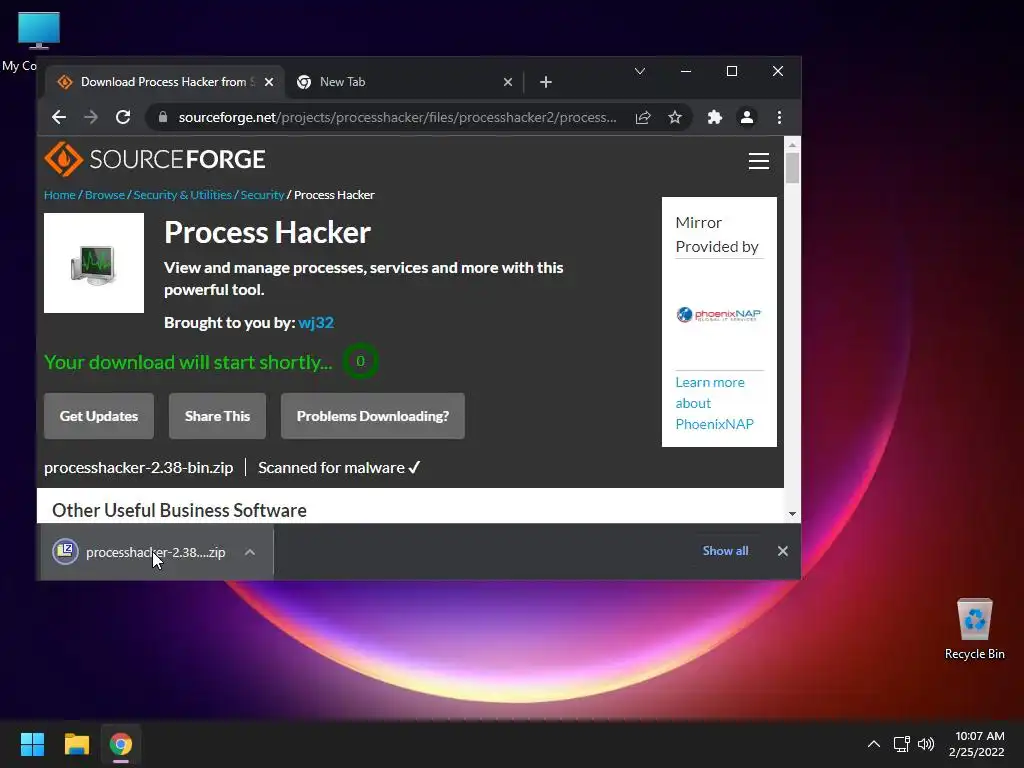The width and height of the screenshot is (1024, 768).
Task: Show hidden system tray icons
Action: click(x=873, y=744)
